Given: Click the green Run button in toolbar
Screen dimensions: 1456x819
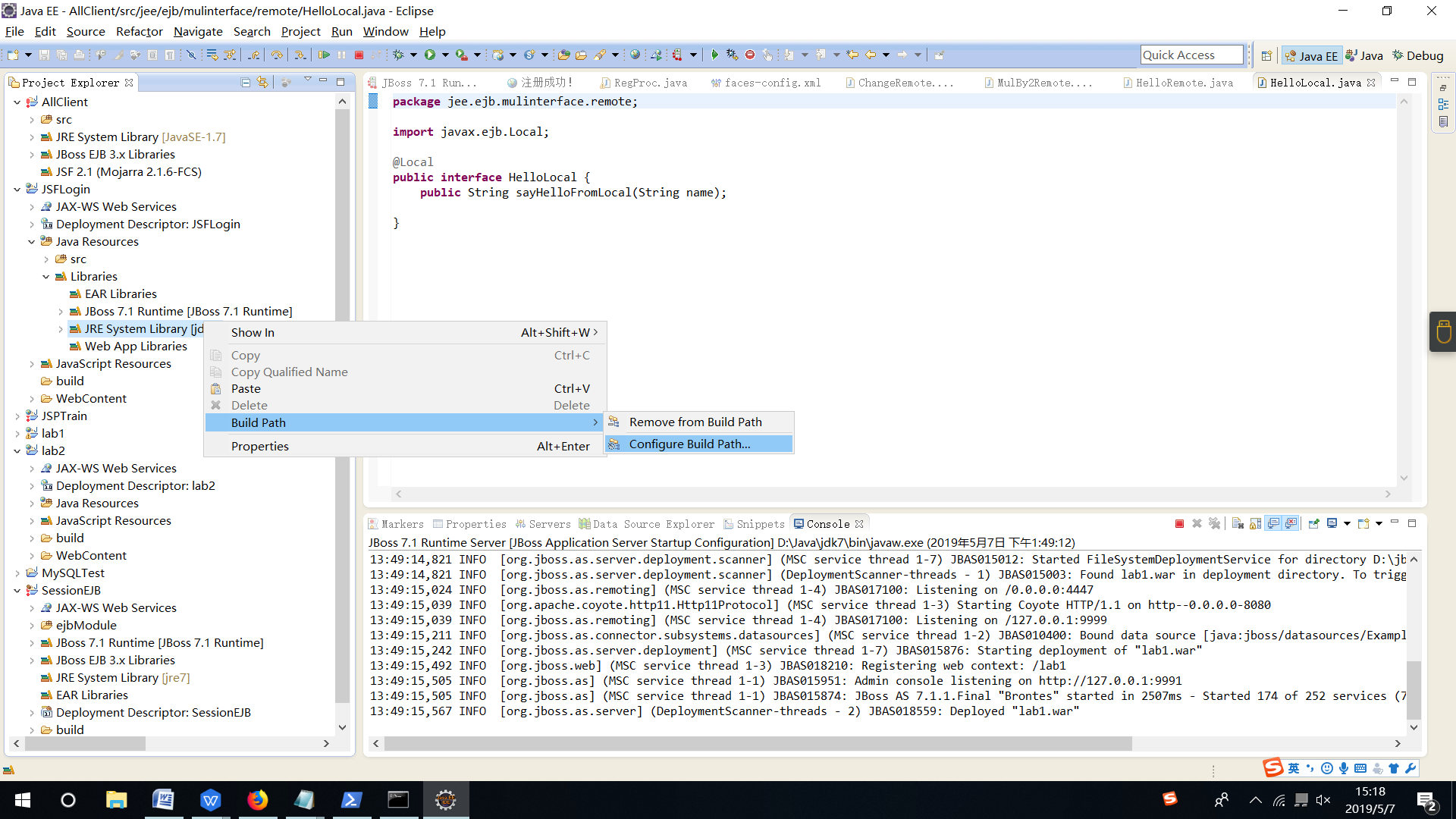Looking at the screenshot, I should pyautogui.click(x=430, y=55).
